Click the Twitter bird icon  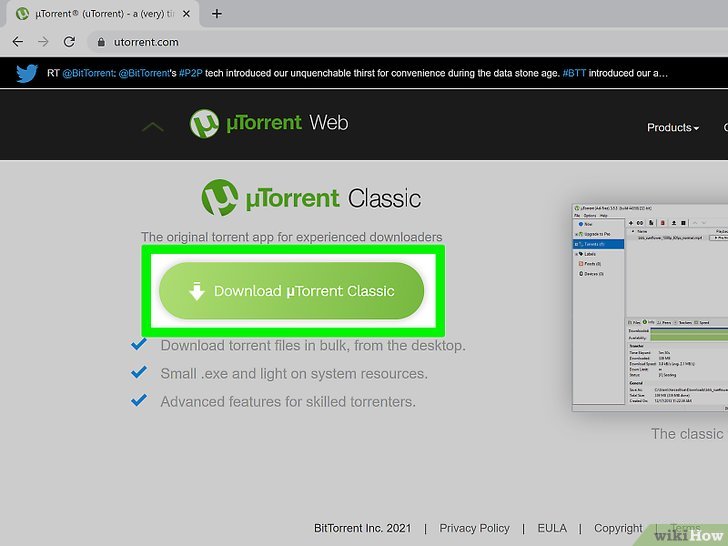pos(27,73)
